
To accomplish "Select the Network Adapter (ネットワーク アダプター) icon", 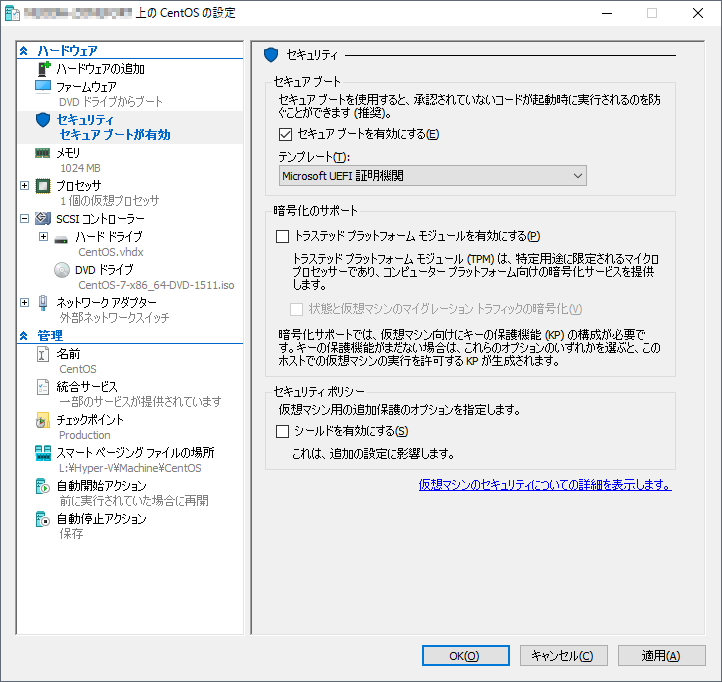I will pos(43,303).
